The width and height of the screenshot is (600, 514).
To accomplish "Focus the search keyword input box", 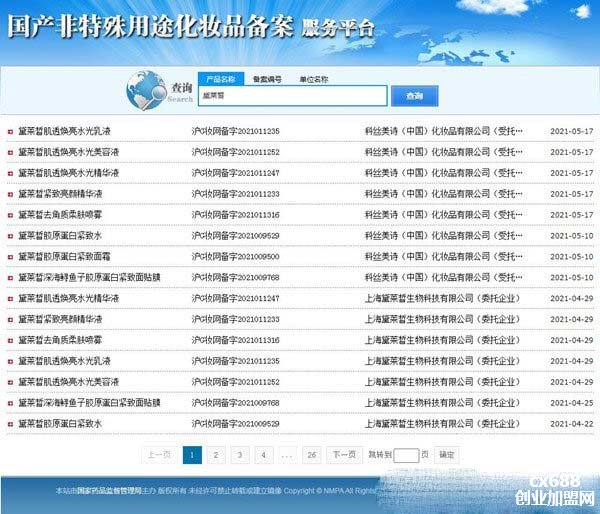I will pos(293,95).
